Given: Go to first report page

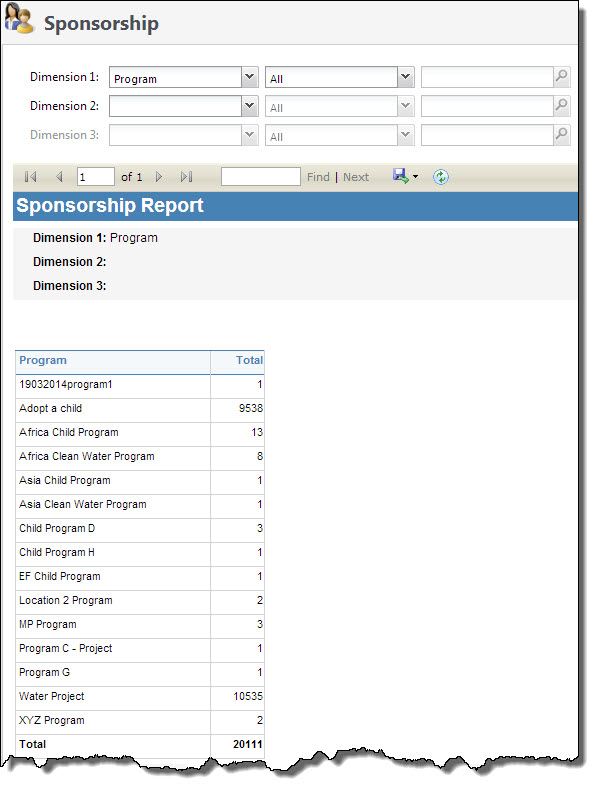Looking at the screenshot, I should point(30,177).
